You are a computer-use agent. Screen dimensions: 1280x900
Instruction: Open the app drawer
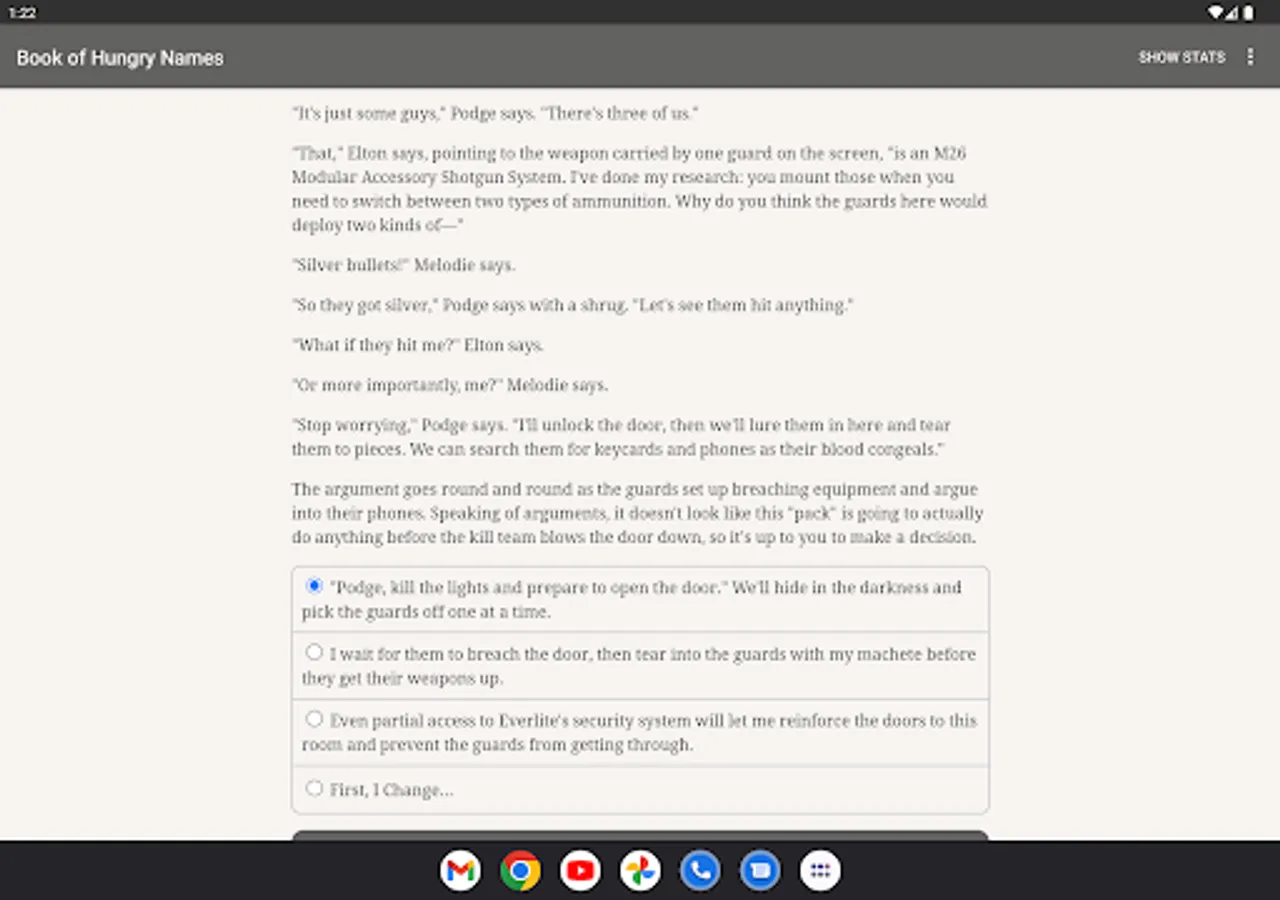tap(820, 870)
